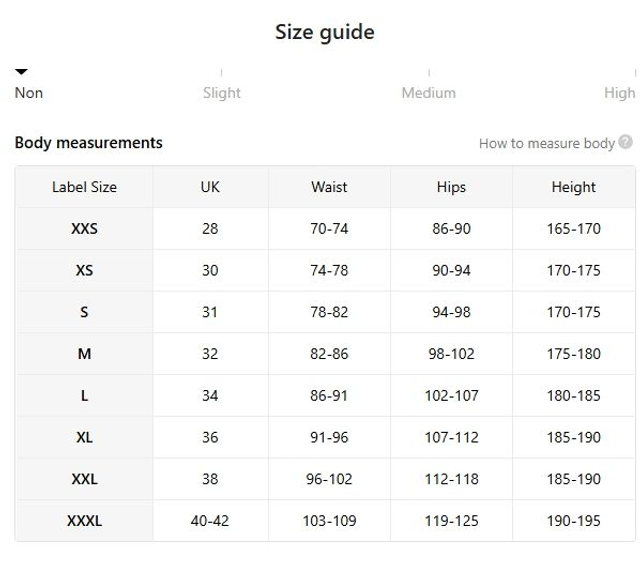Click the 'Label Size' column header

tap(84, 187)
